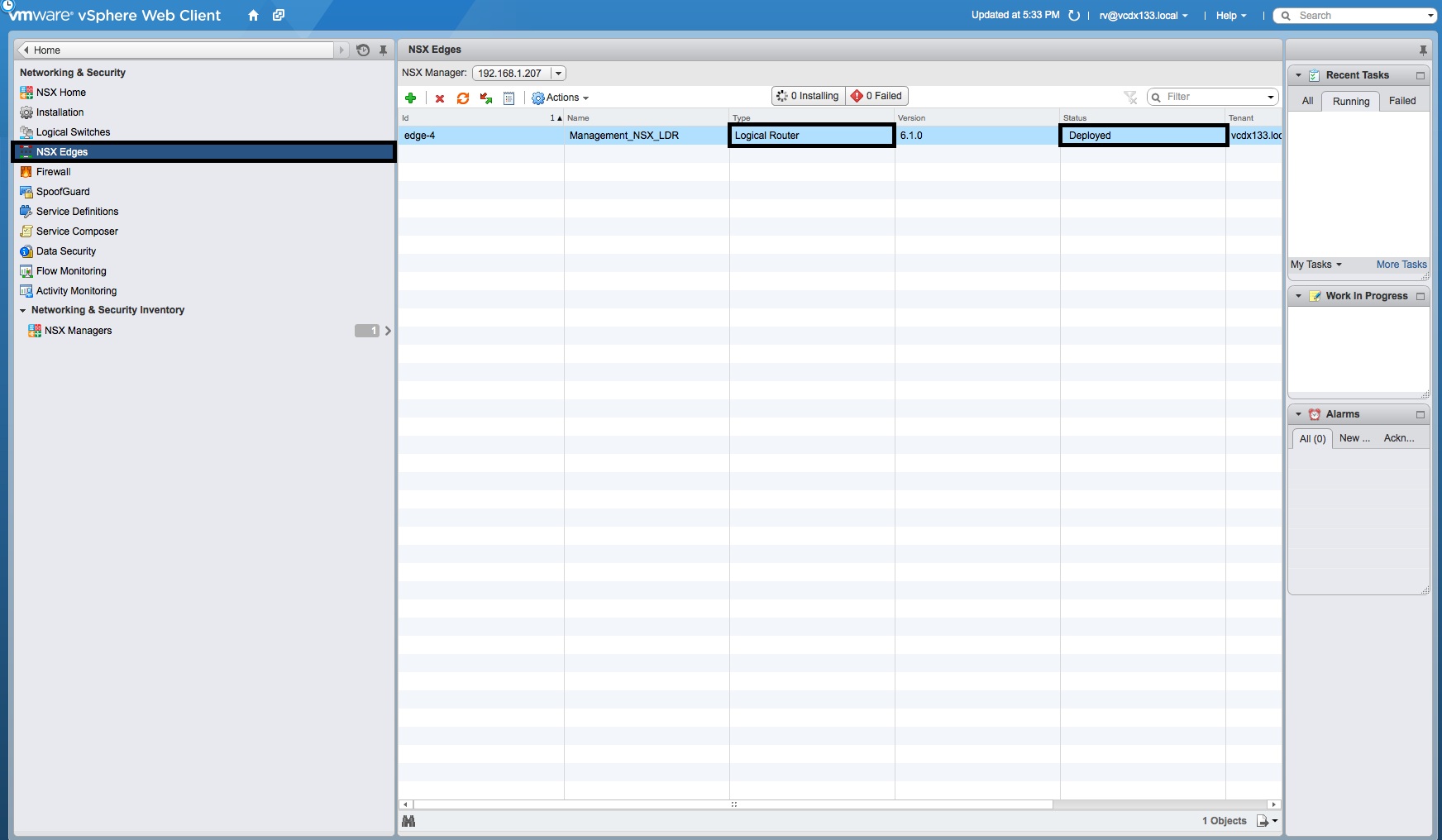The image size is (1442, 840).
Task: Pin the navigator panel
Action: [x=384, y=50]
